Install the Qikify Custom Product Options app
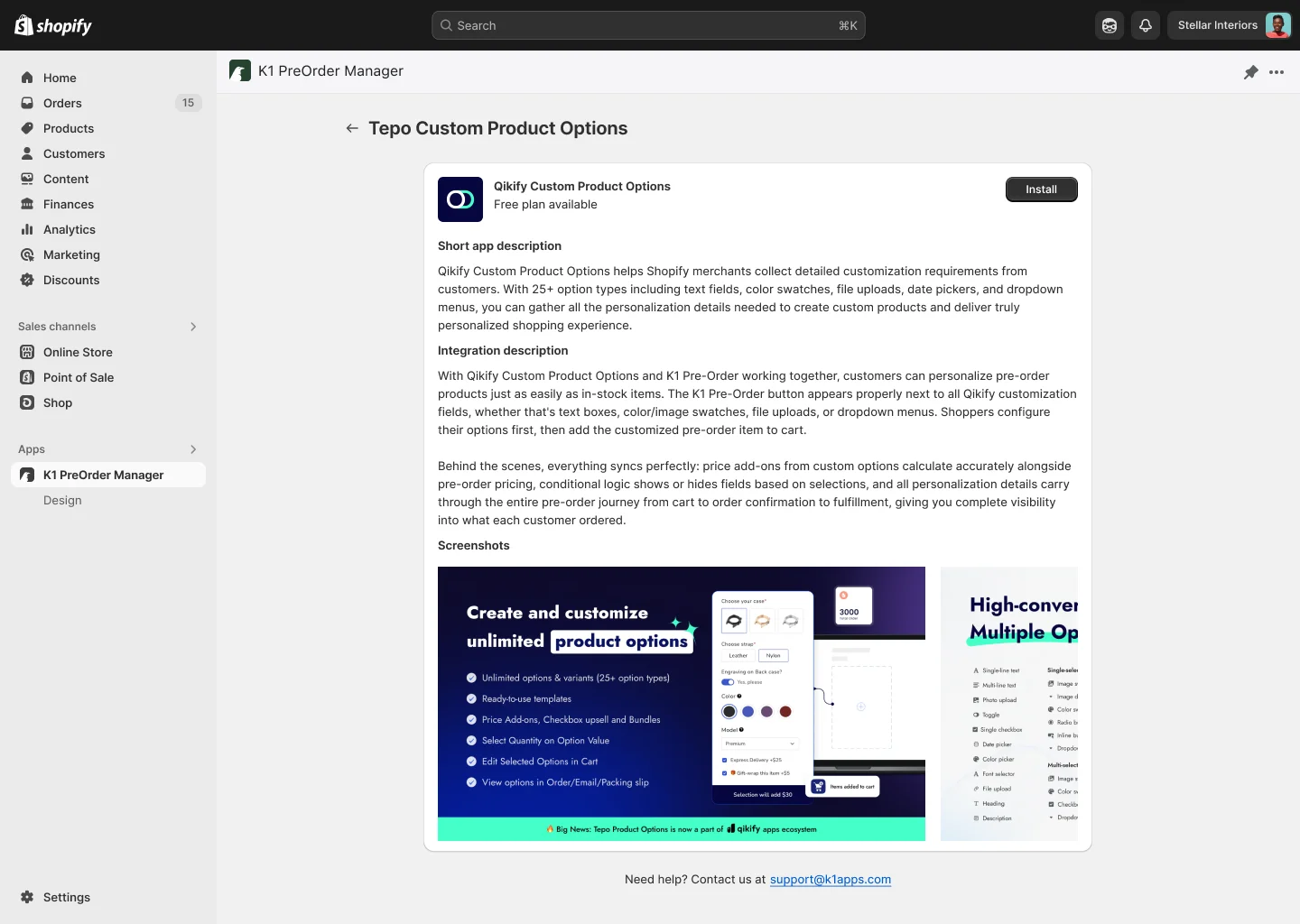The image size is (1300, 924). 1041,189
